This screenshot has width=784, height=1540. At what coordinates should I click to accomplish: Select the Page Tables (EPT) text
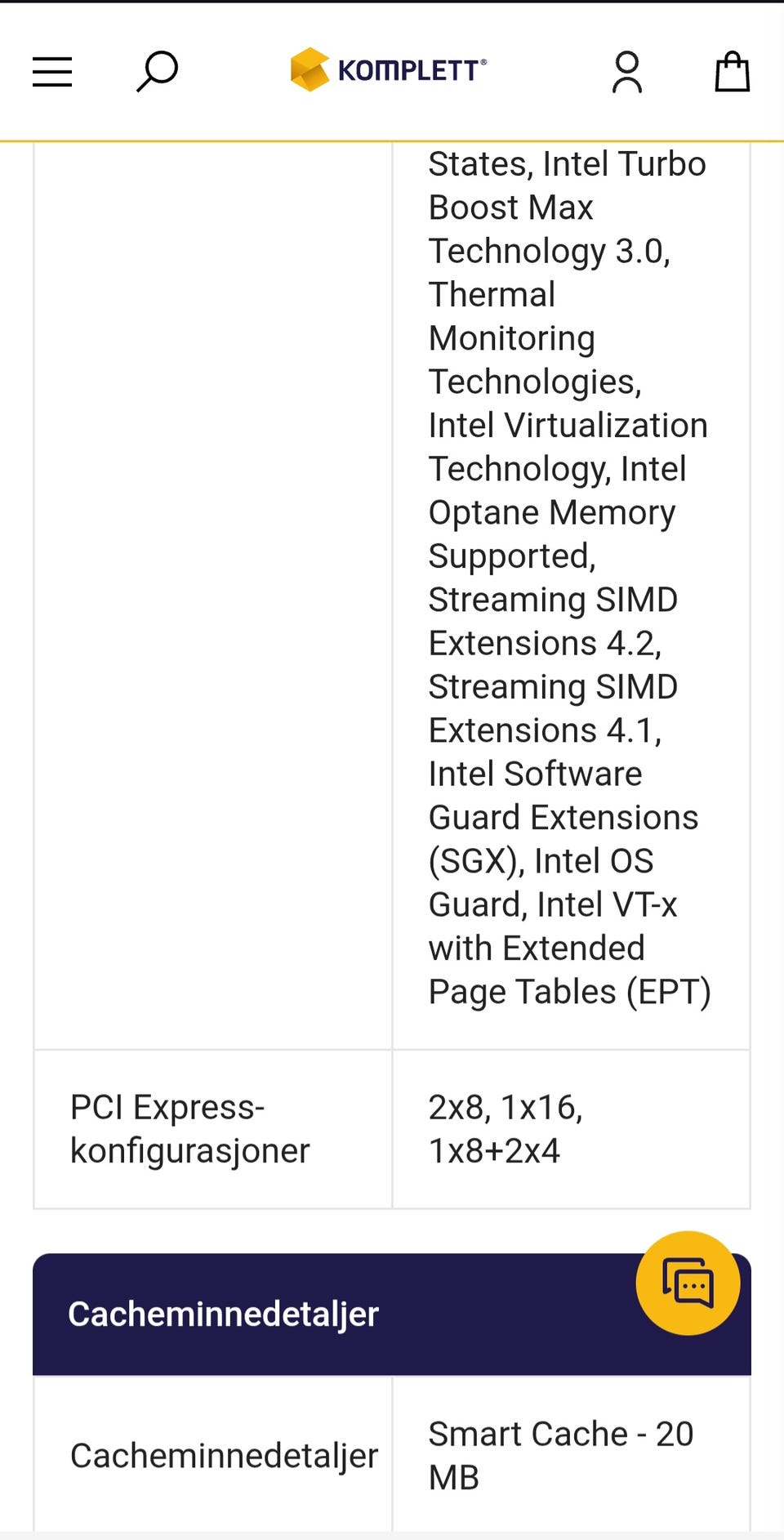pos(569,992)
